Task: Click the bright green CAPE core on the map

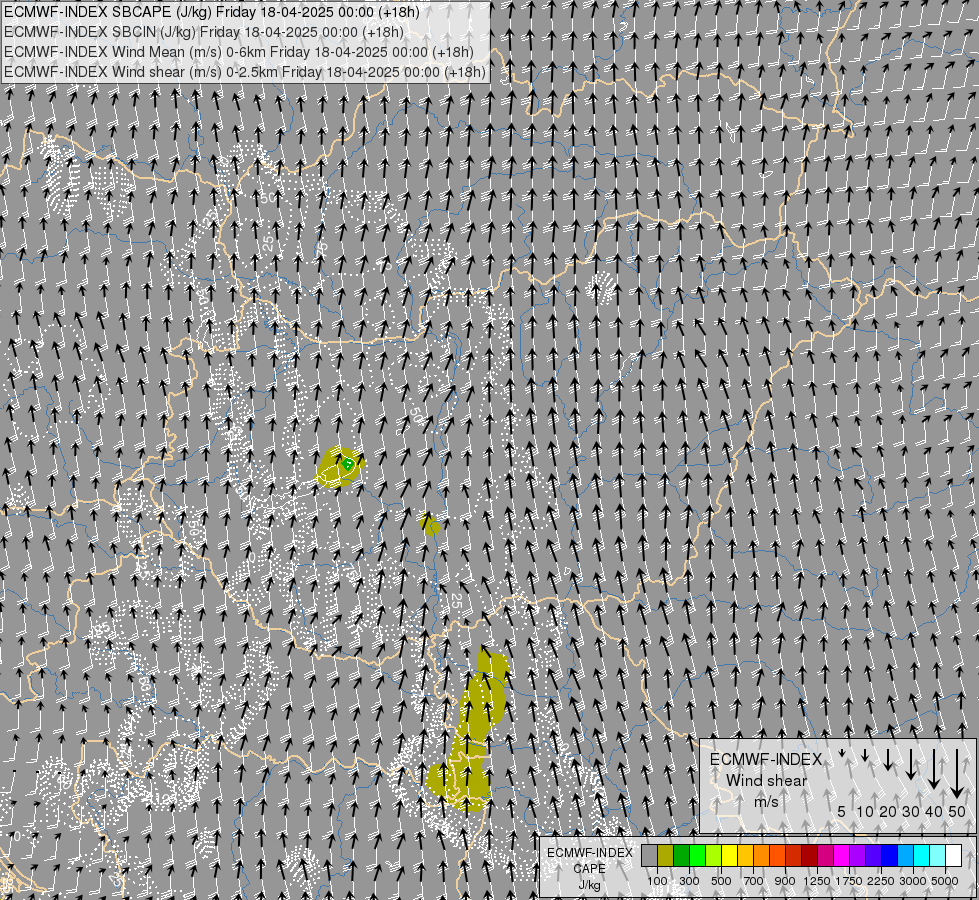Action: point(348,464)
